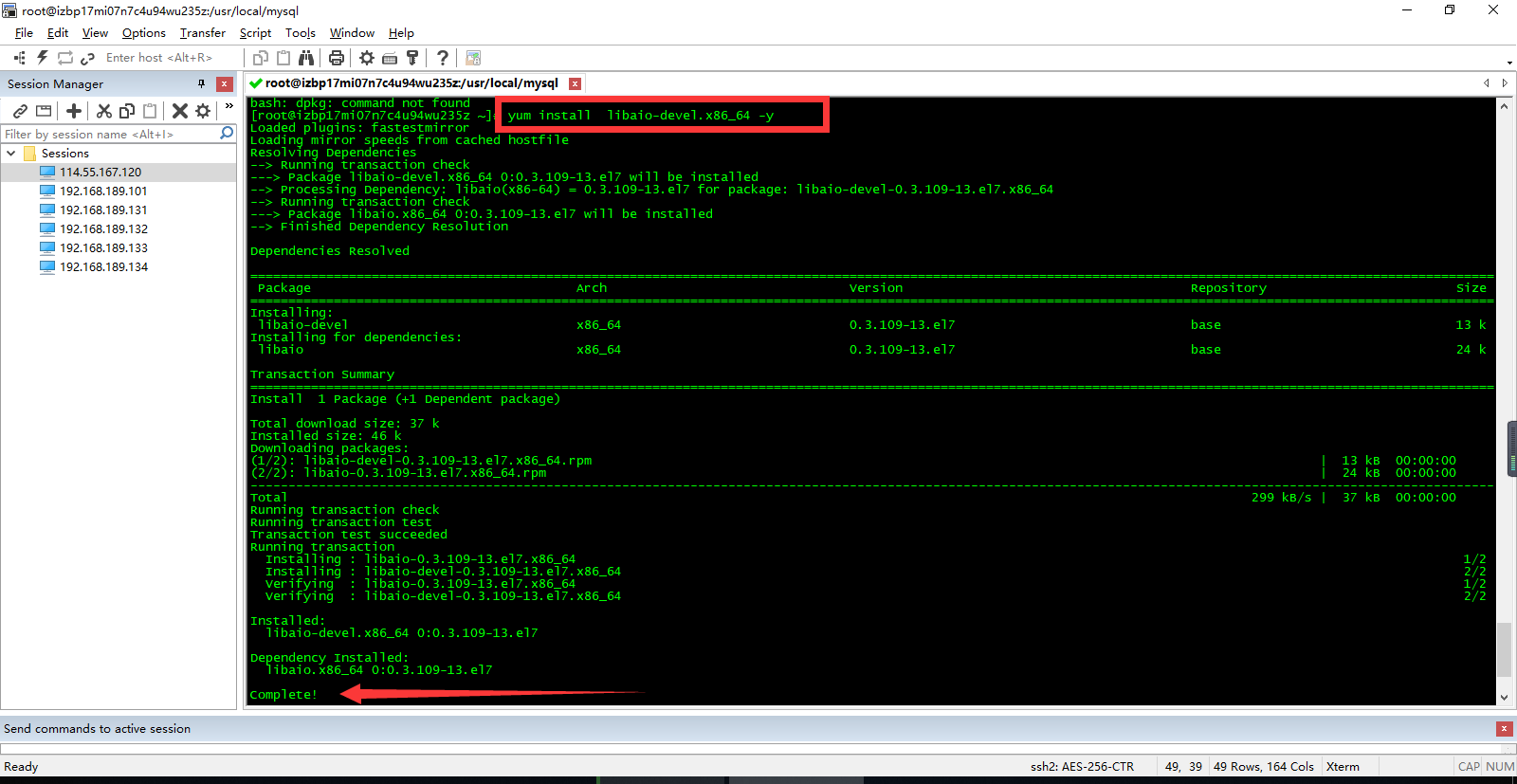
Task: Collapse the Sessions folder tree
Action: click(x=11, y=153)
